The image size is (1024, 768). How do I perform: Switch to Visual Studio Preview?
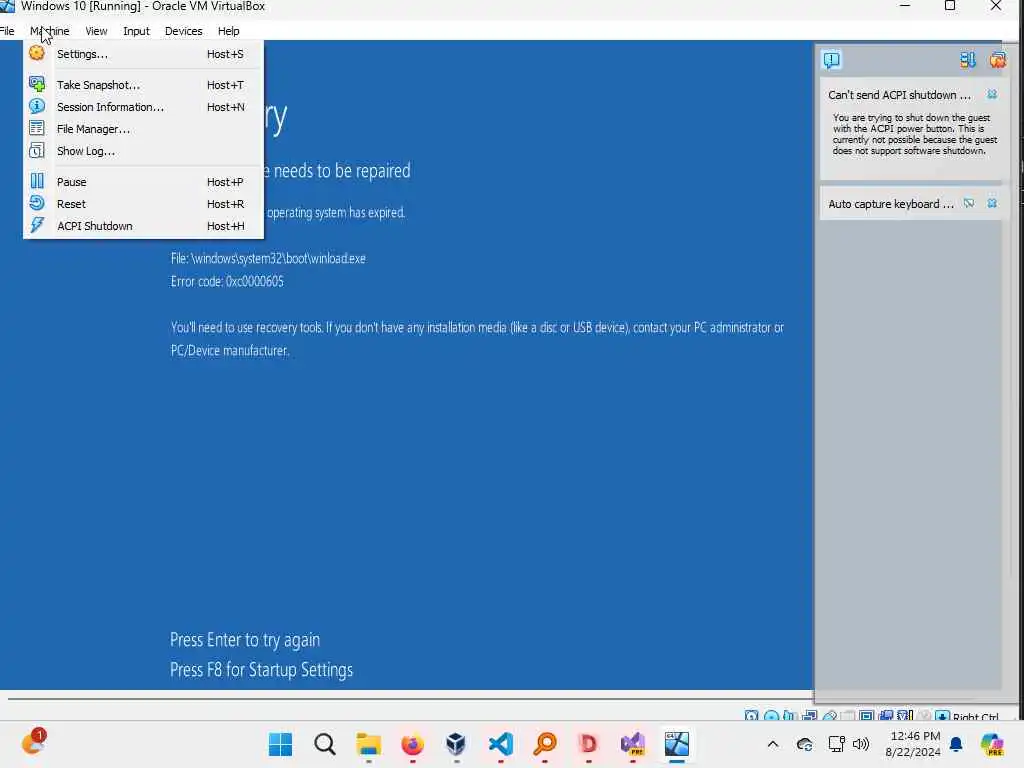click(x=632, y=744)
